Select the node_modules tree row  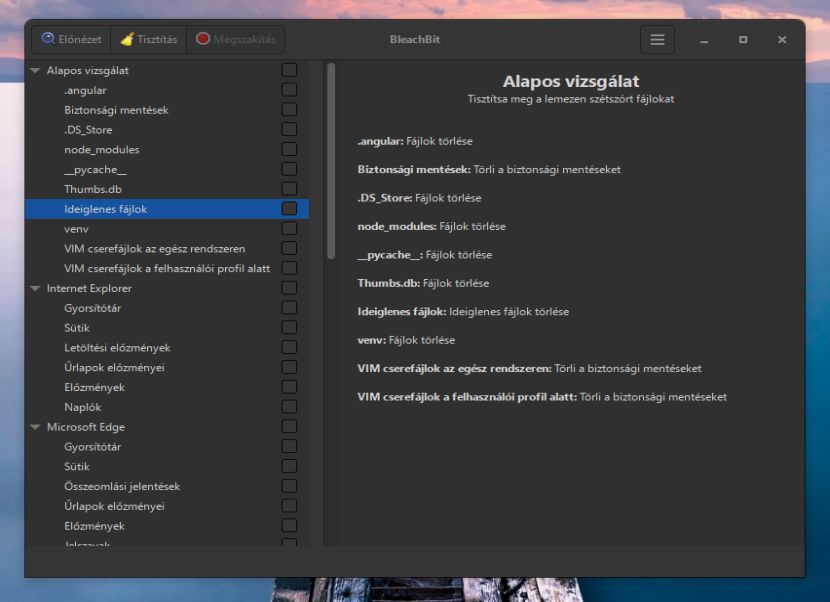[x=167, y=149]
